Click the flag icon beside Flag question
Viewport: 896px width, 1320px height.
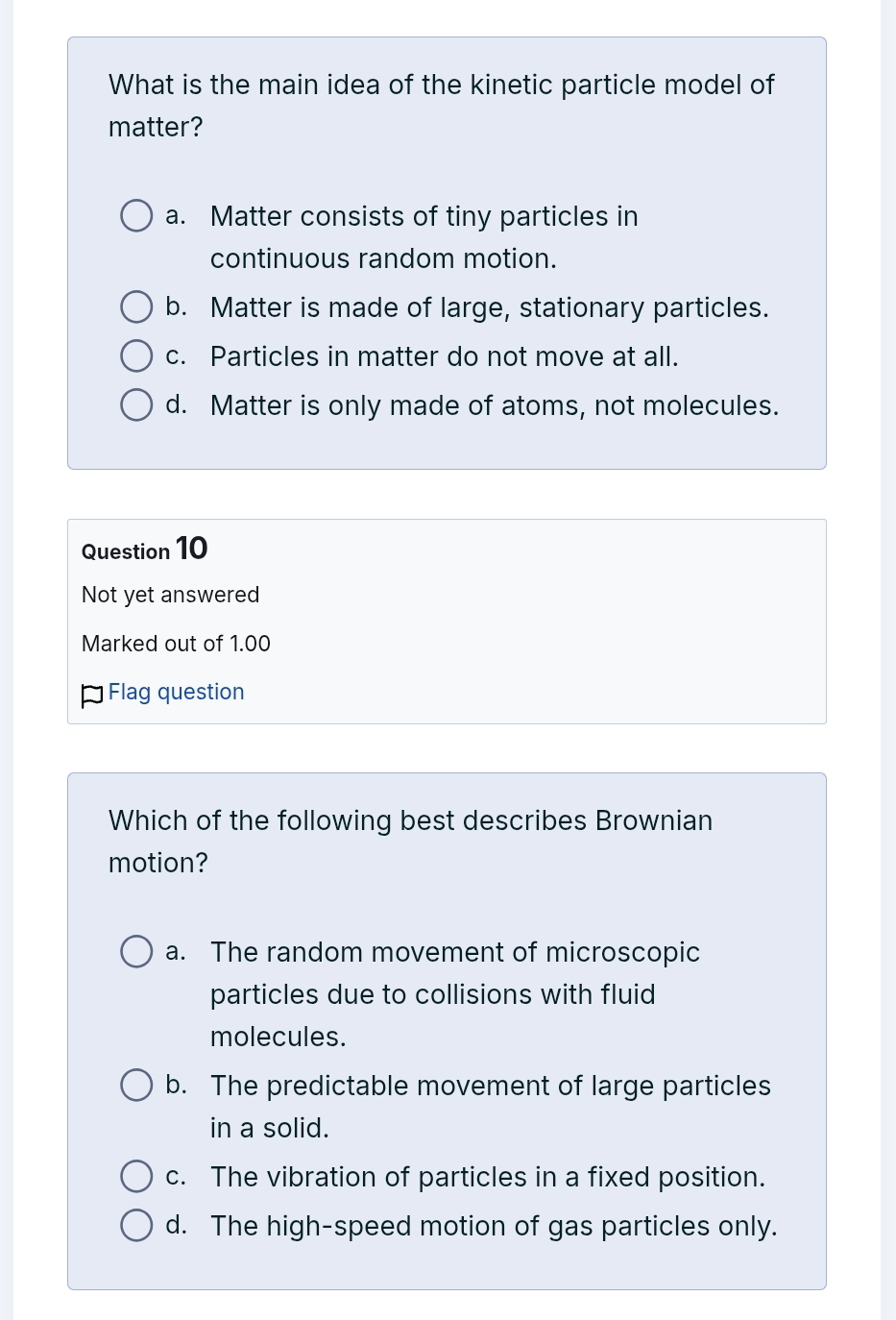91,694
